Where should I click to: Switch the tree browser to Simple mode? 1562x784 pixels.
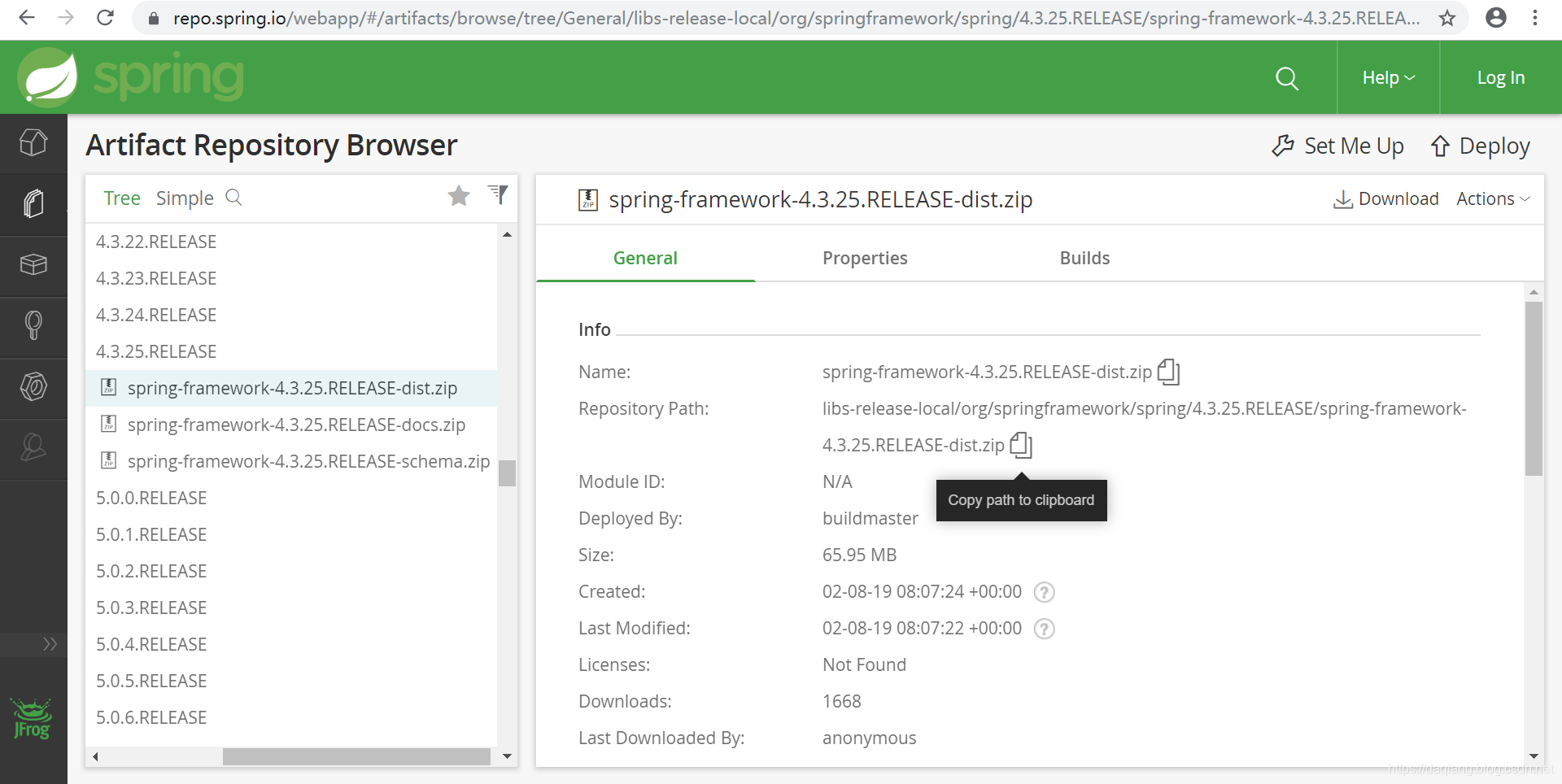(x=184, y=198)
